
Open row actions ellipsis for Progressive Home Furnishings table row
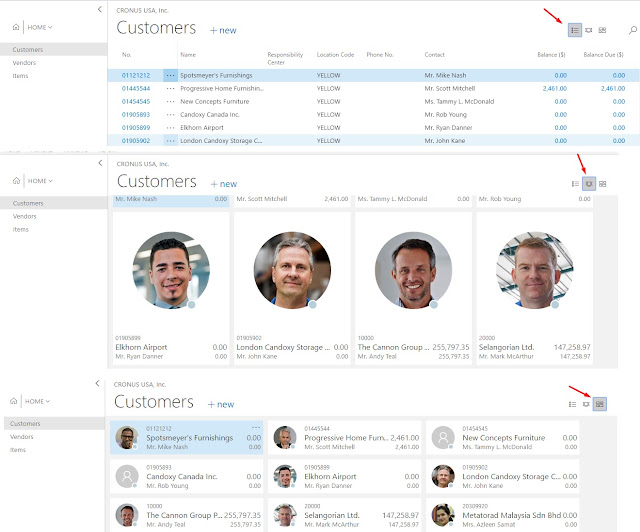pyautogui.click(x=170, y=89)
